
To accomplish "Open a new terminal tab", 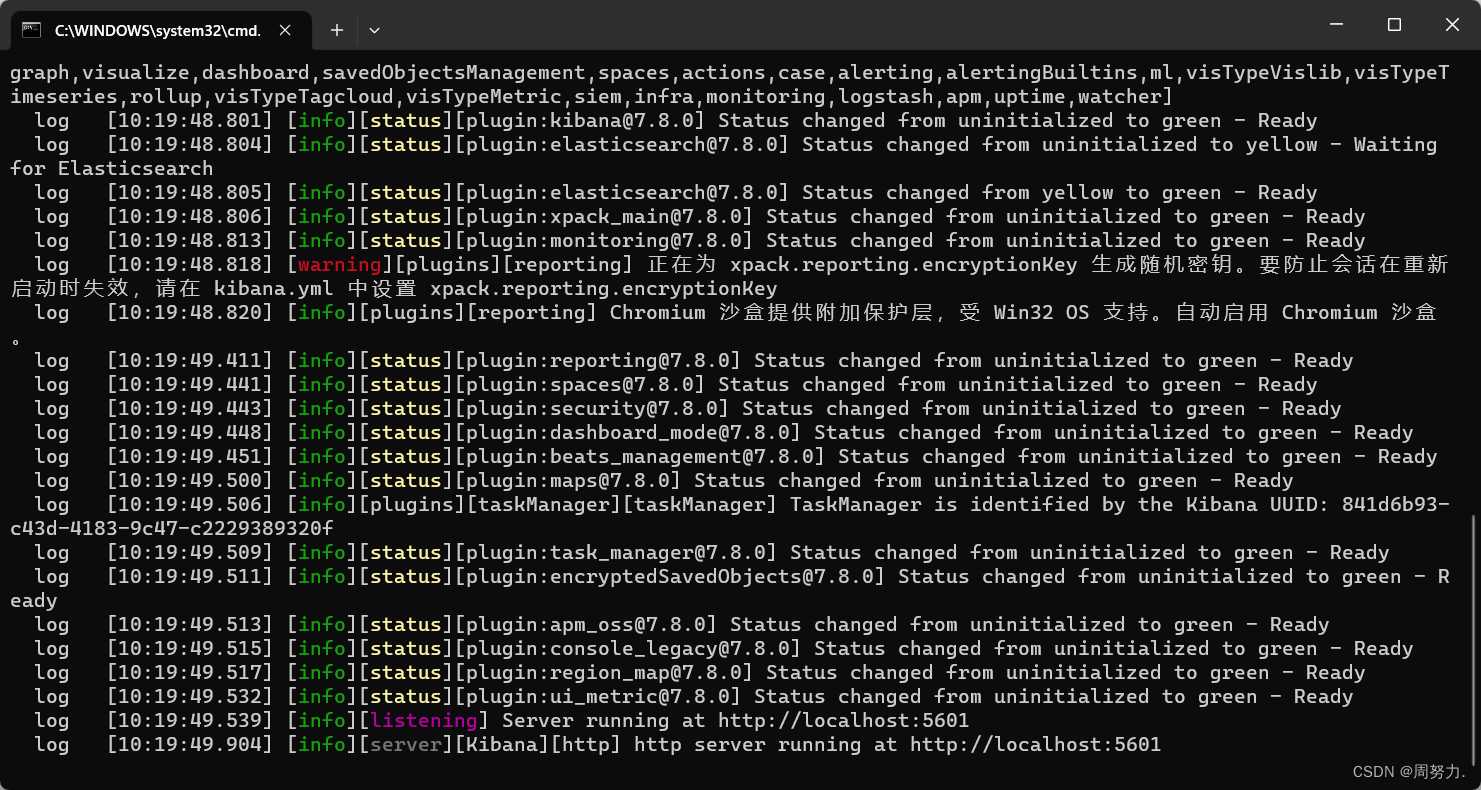I will click(x=337, y=30).
